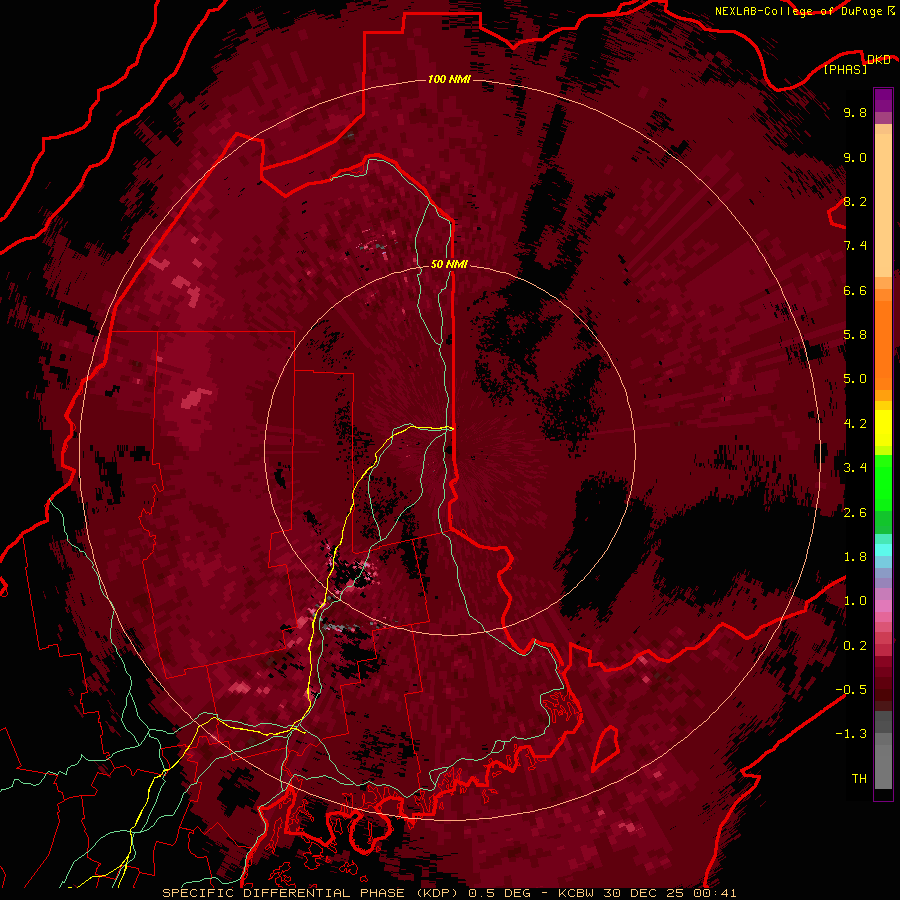Click the yellow band of the color scale
This screenshot has width=900, height=900.
coord(883,428)
